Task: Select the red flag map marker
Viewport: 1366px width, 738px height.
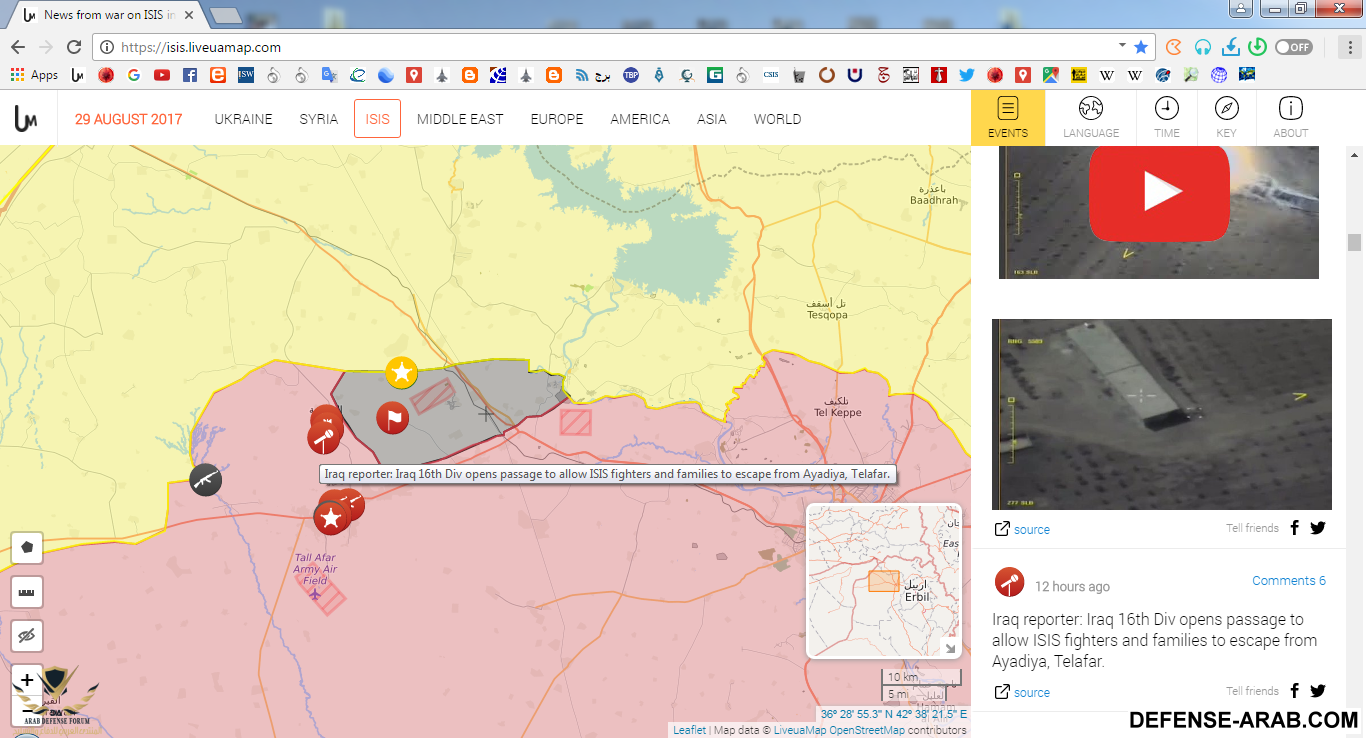Action: (392, 417)
